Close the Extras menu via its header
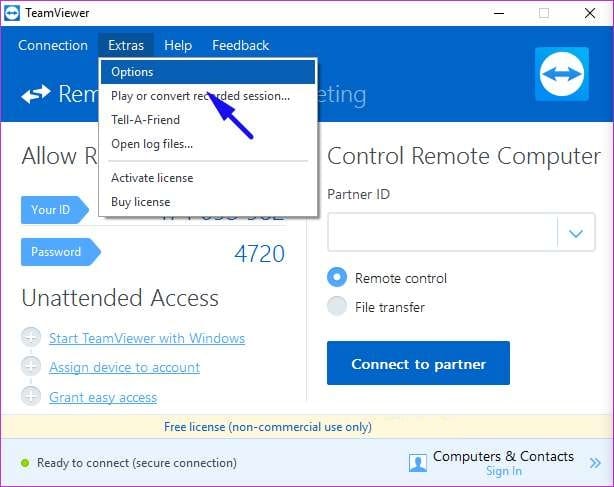 126,45
